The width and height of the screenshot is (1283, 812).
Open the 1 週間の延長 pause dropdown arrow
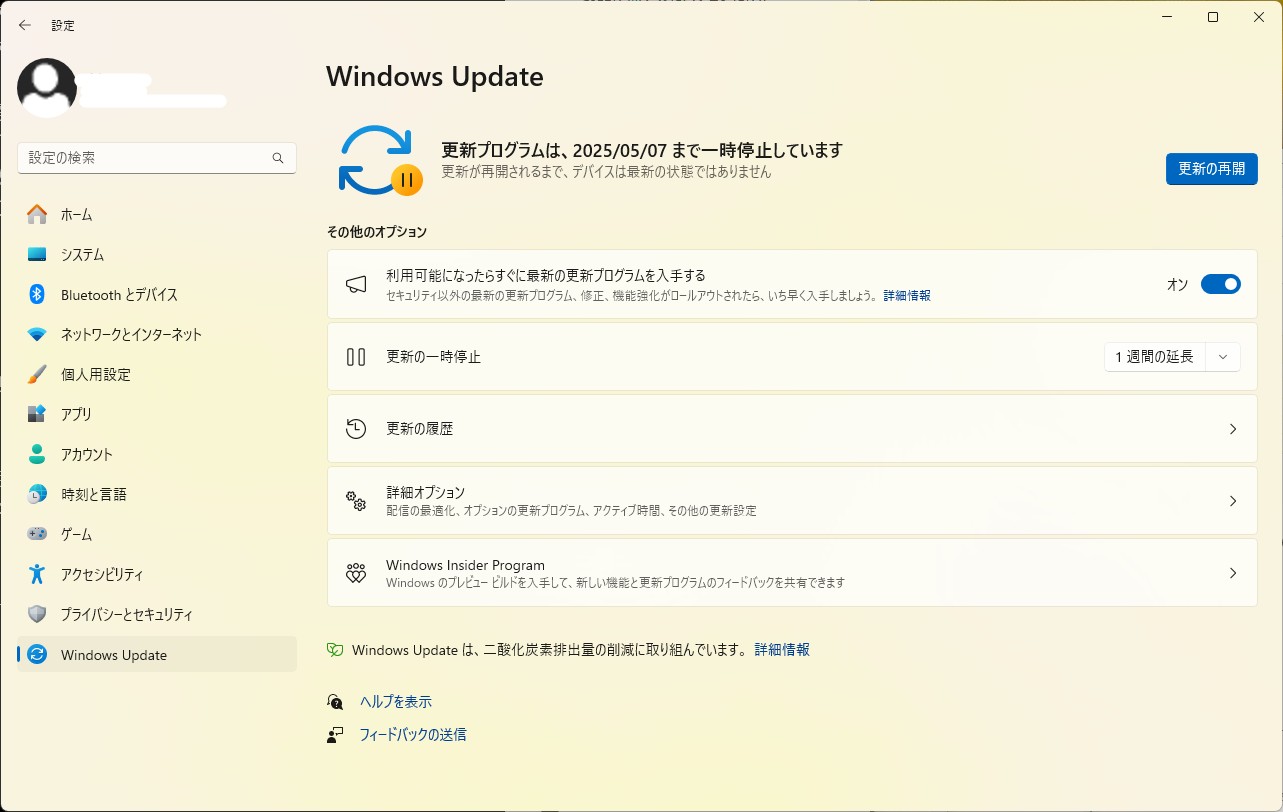tap(1223, 357)
